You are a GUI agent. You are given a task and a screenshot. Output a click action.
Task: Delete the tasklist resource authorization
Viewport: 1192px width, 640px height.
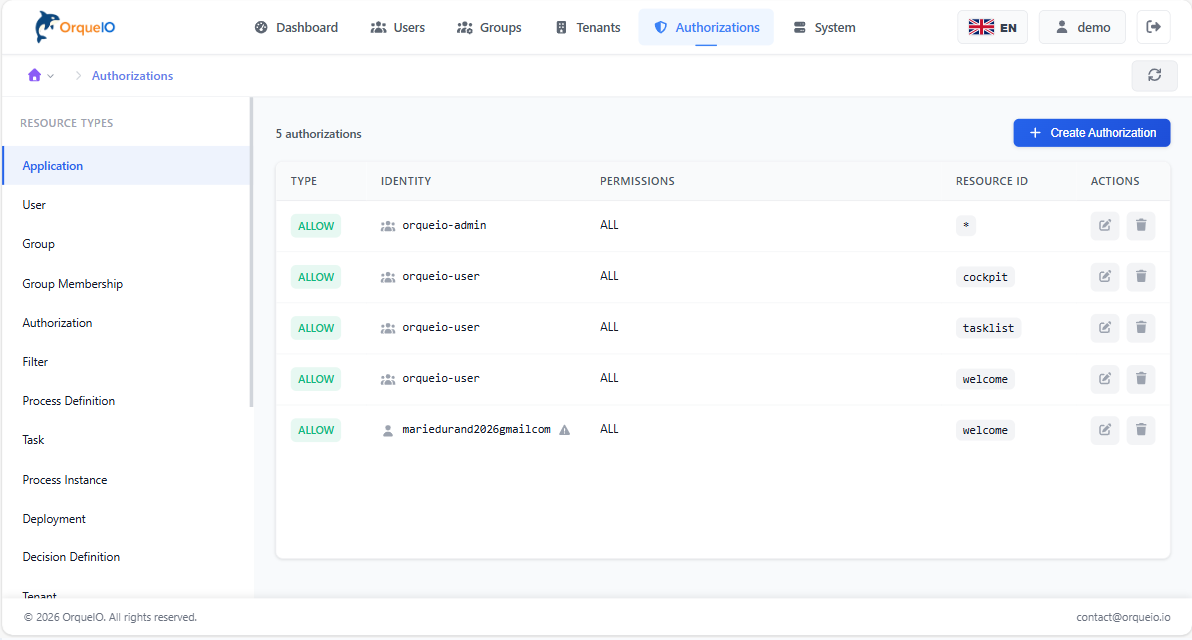pos(1141,328)
